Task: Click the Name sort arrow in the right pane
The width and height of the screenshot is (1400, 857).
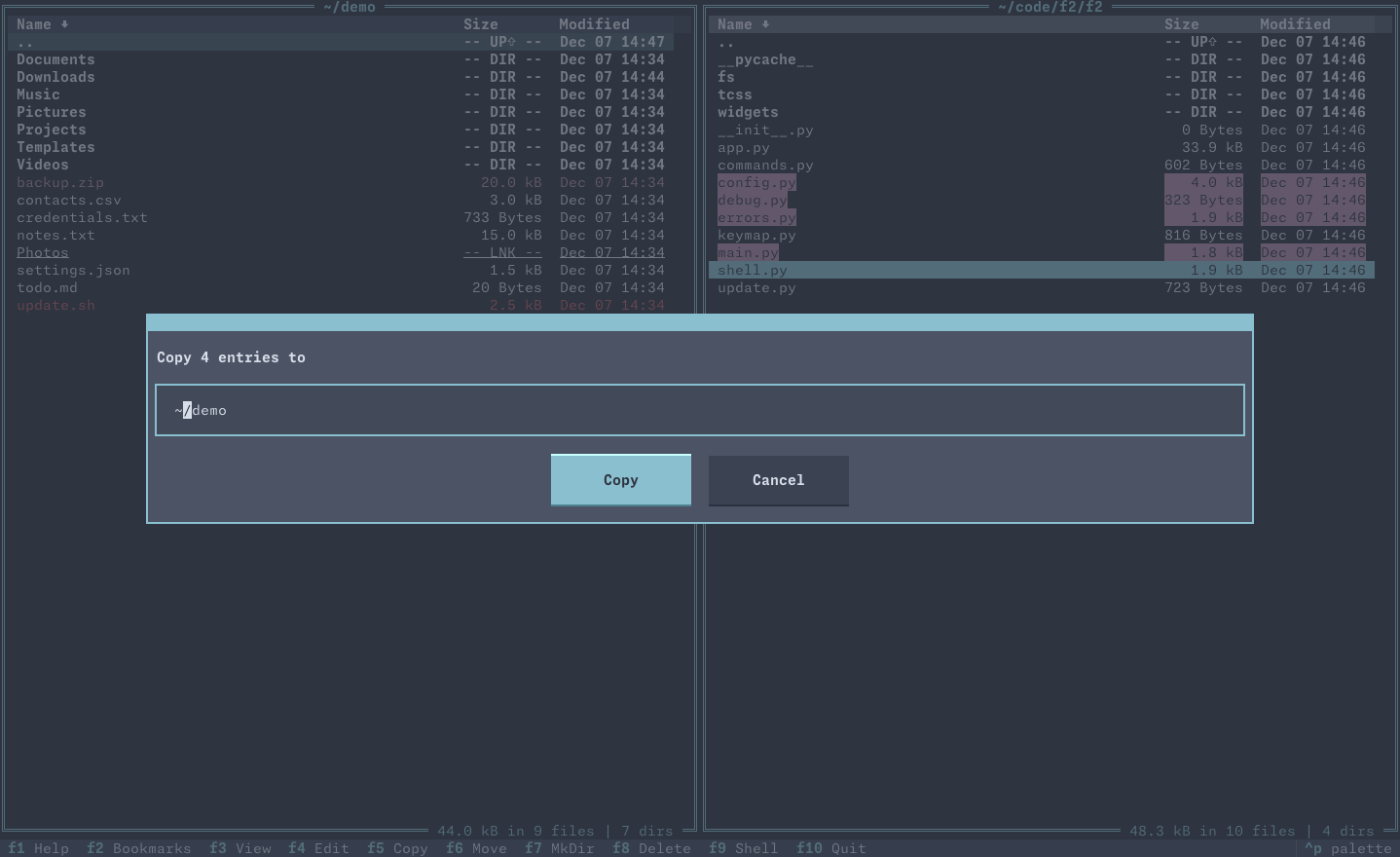Action: click(x=765, y=24)
